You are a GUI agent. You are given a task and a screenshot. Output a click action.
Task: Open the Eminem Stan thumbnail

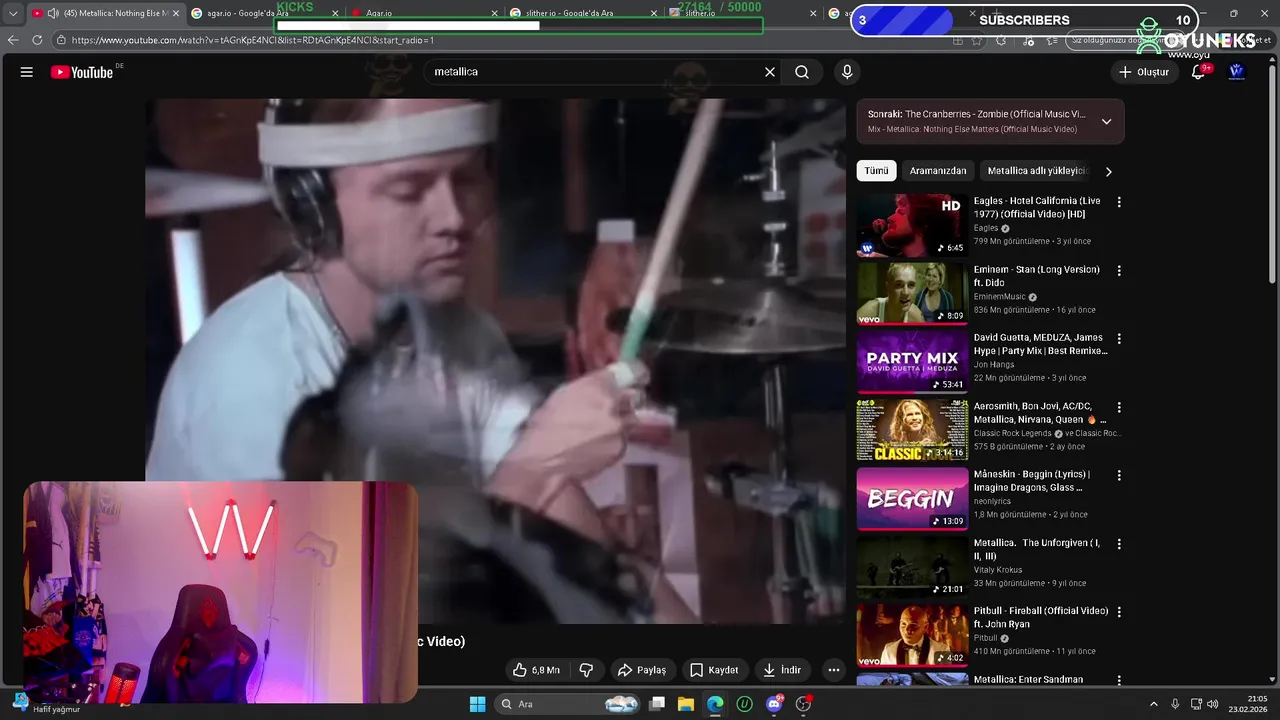click(912, 294)
